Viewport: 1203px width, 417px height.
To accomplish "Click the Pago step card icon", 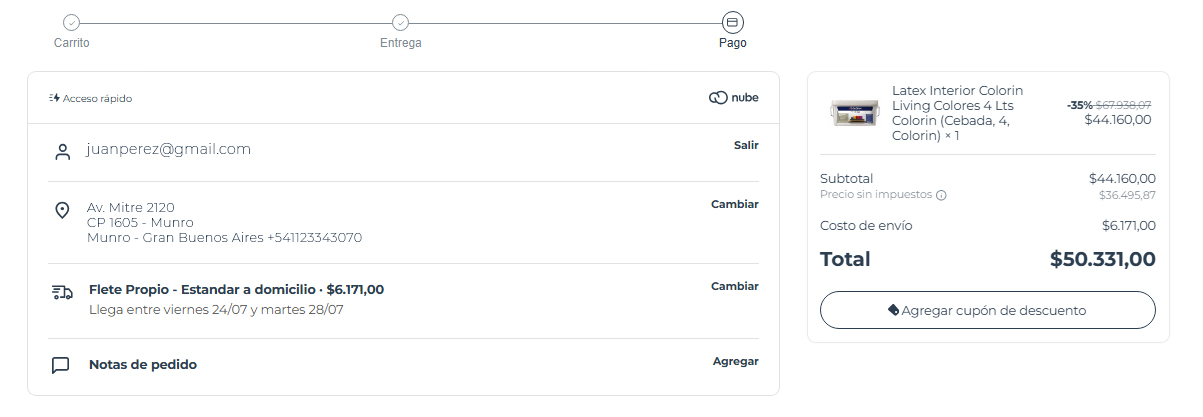I will pyautogui.click(x=732, y=22).
